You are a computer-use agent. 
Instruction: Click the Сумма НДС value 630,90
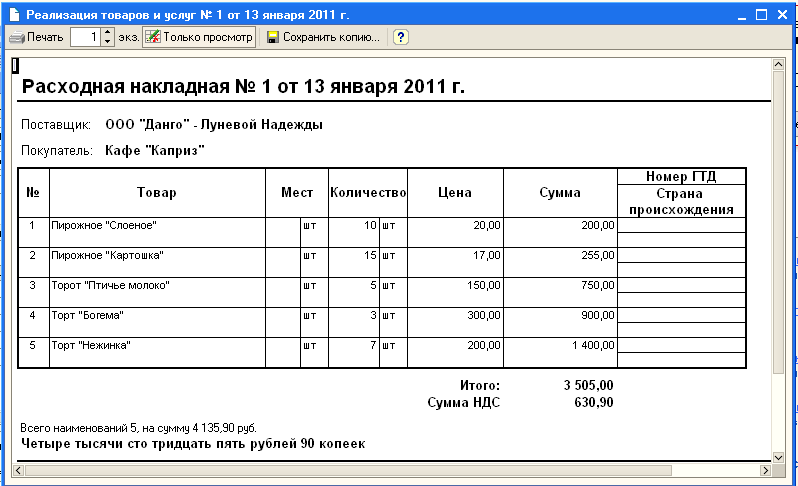(x=593, y=403)
